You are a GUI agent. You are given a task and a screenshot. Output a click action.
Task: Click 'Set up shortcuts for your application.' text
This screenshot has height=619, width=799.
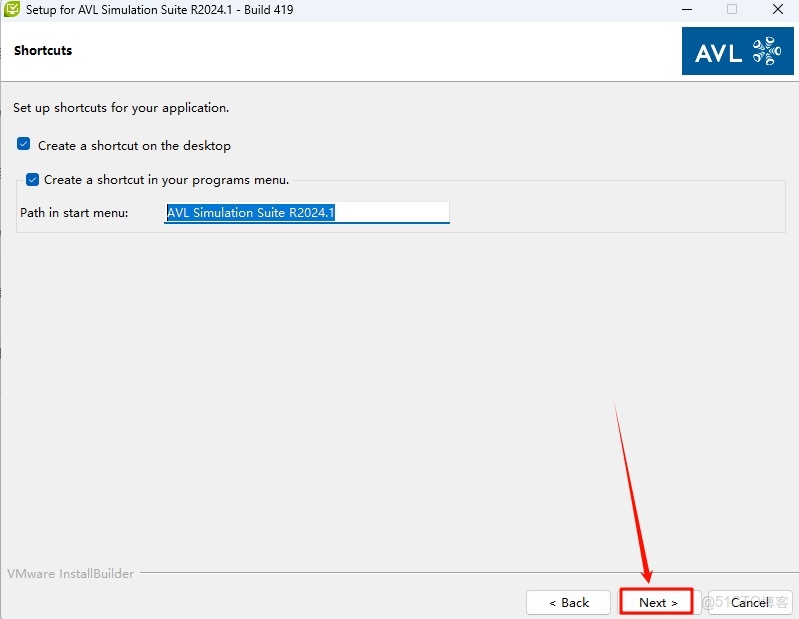(x=121, y=108)
